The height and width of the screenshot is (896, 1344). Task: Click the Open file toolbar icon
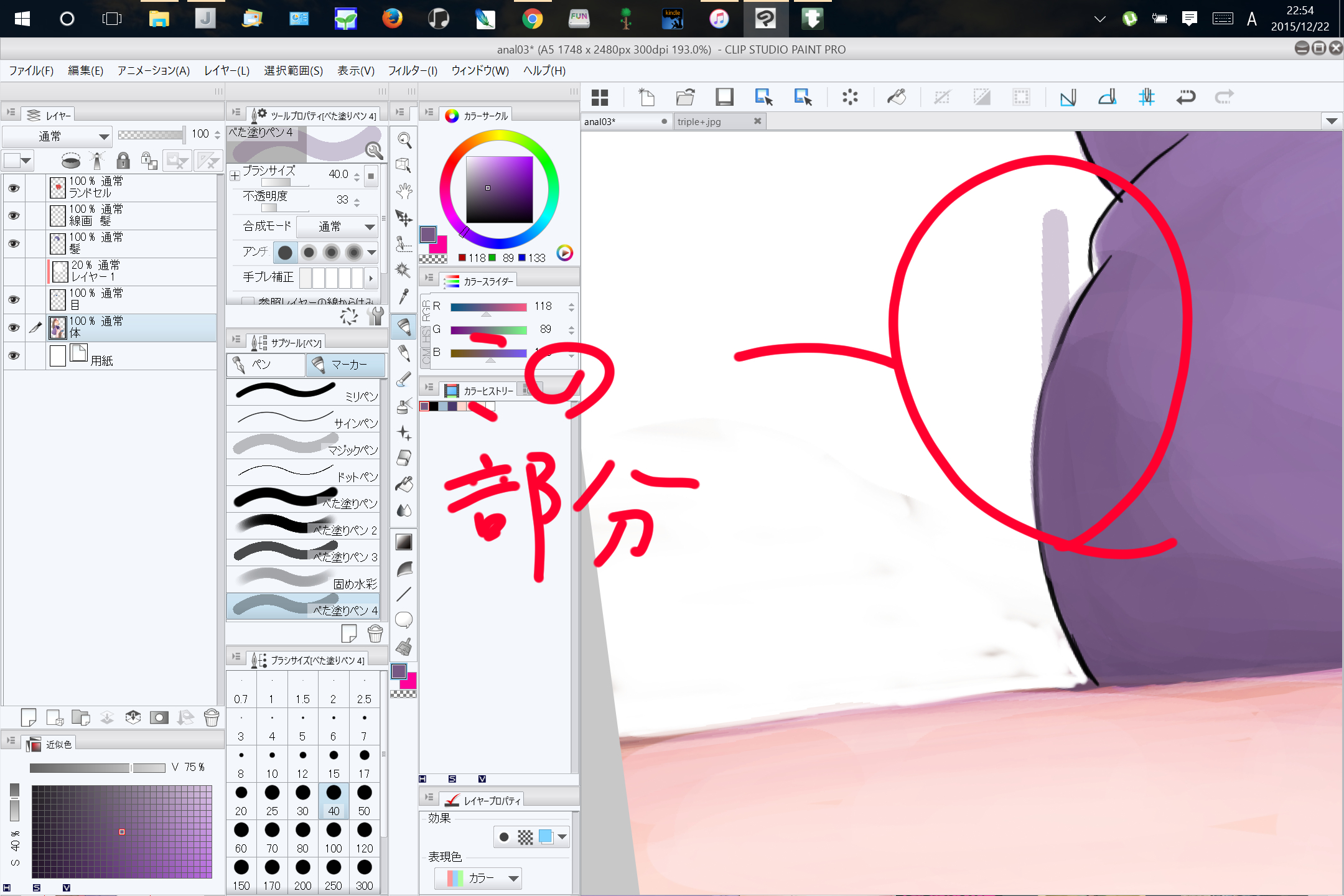point(685,97)
